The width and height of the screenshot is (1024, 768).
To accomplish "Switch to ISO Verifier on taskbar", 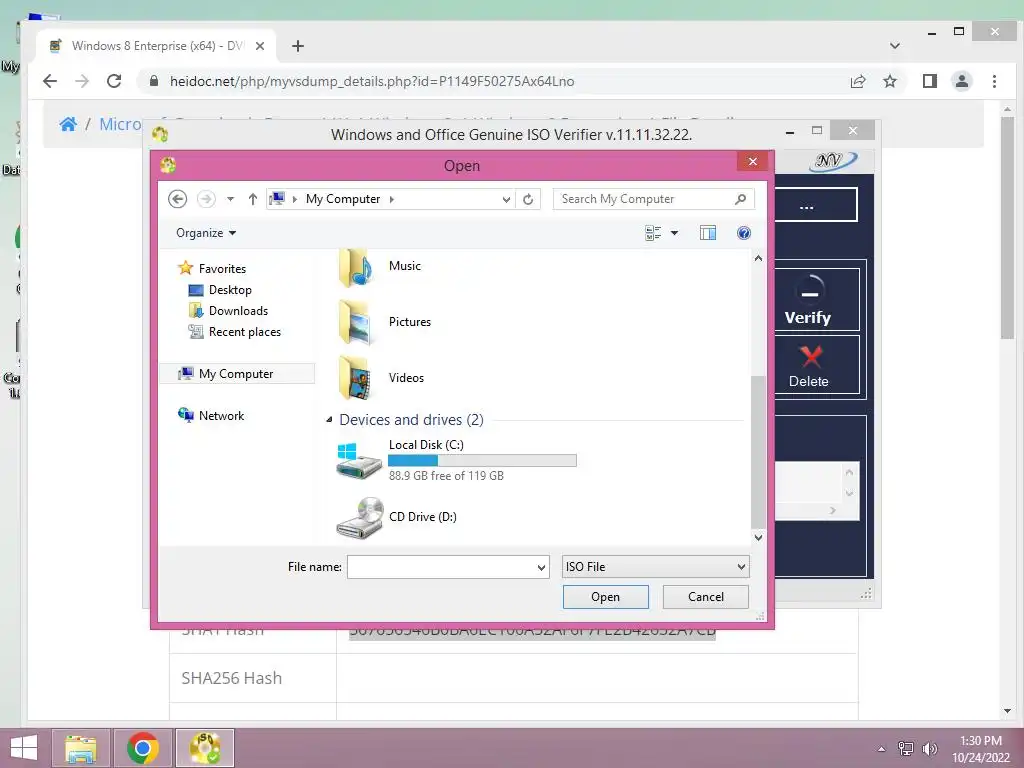I will tap(204, 748).
